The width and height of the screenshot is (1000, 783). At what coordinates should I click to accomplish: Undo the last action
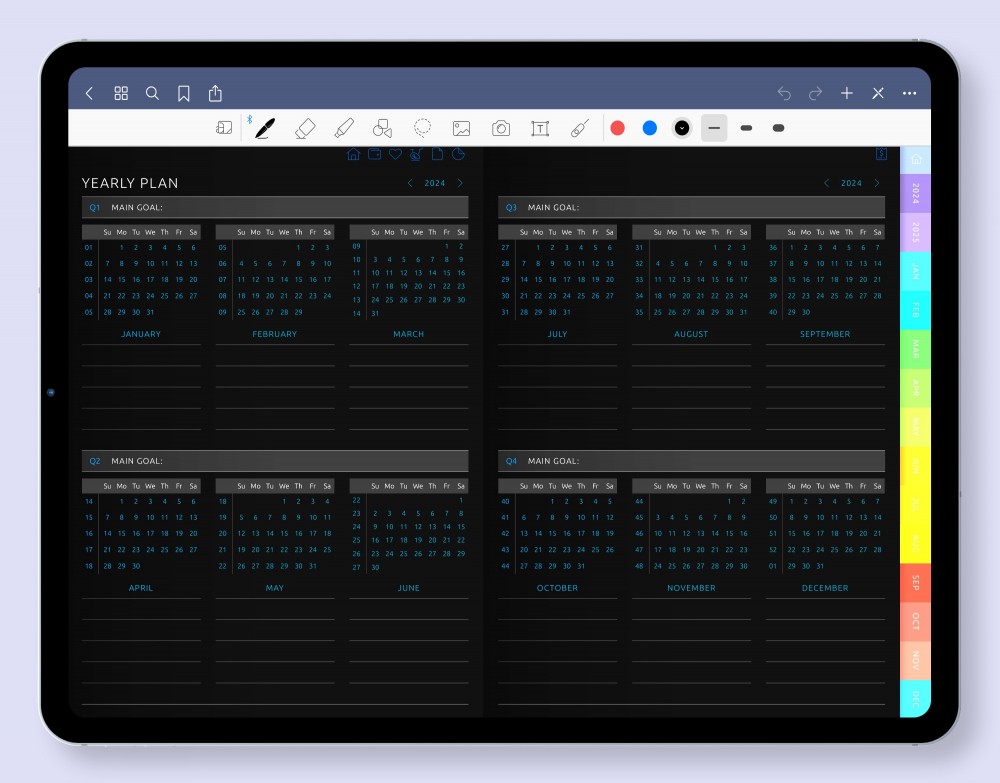tap(784, 94)
